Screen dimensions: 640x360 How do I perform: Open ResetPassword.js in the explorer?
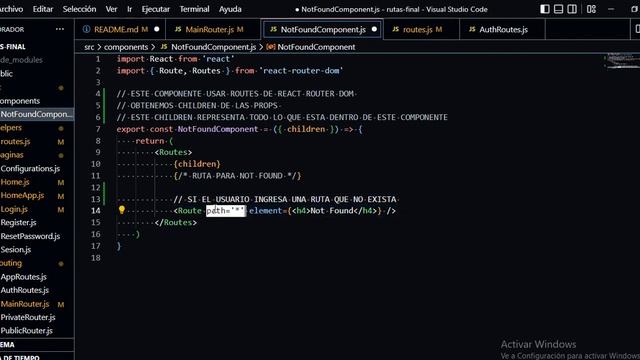[x=37, y=236]
